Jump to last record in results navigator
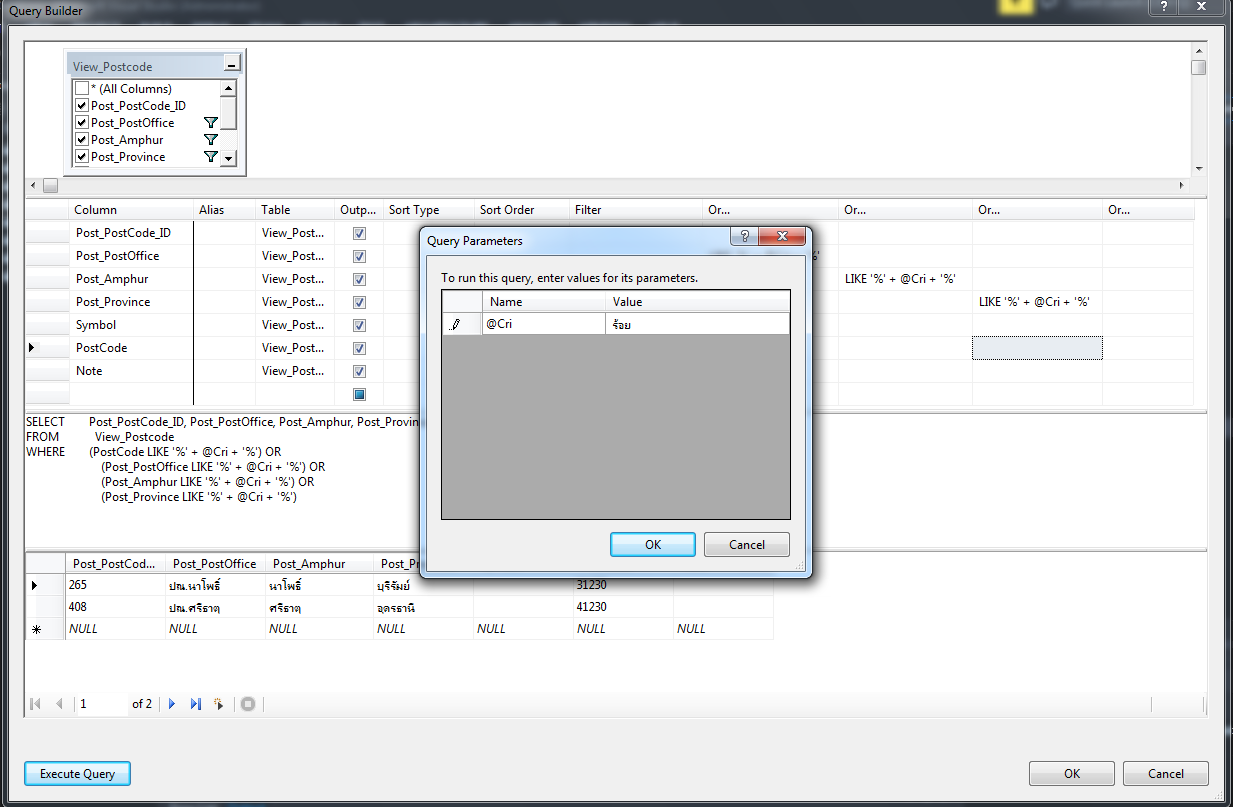This screenshot has width=1233, height=807. pyautogui.click(x=195, y=704)
